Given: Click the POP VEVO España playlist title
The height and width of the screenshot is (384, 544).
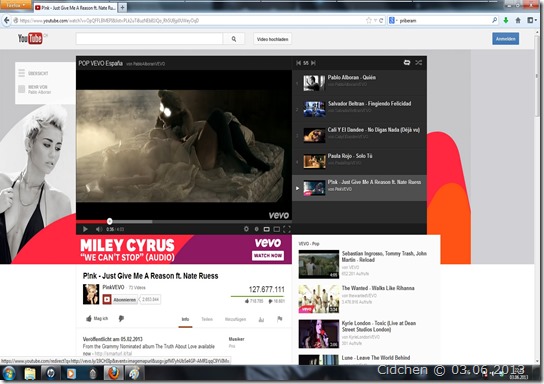Looking at the screenshot, I should [100, 63].
